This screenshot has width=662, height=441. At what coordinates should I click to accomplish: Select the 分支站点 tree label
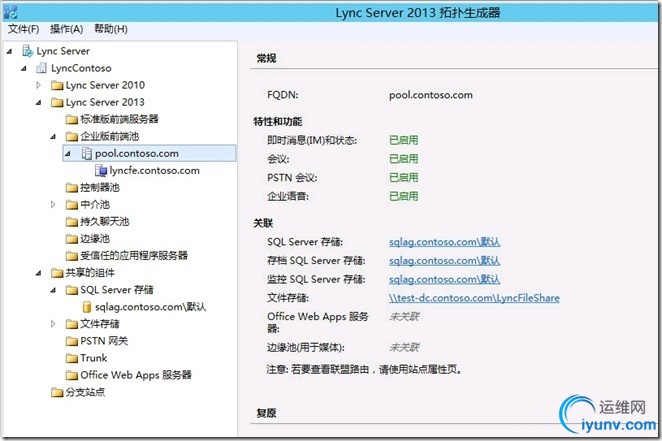(x=85, y=392)
